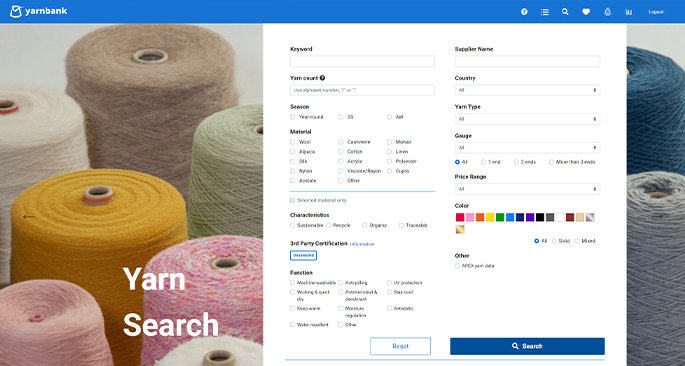Click the blue Search button

point(527,346)
